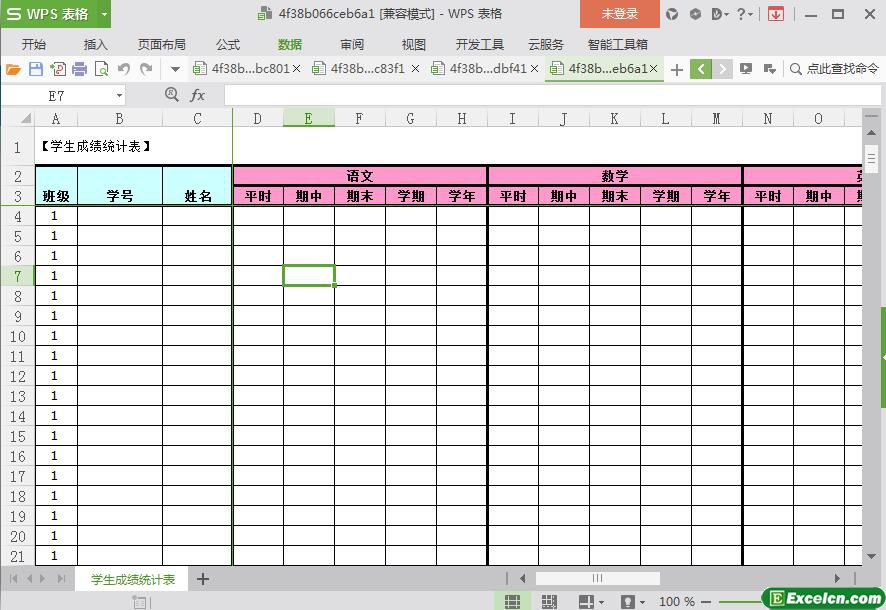Select column E header
The height and width of the screenshot is (610, 886).
[x=309, y=118]
